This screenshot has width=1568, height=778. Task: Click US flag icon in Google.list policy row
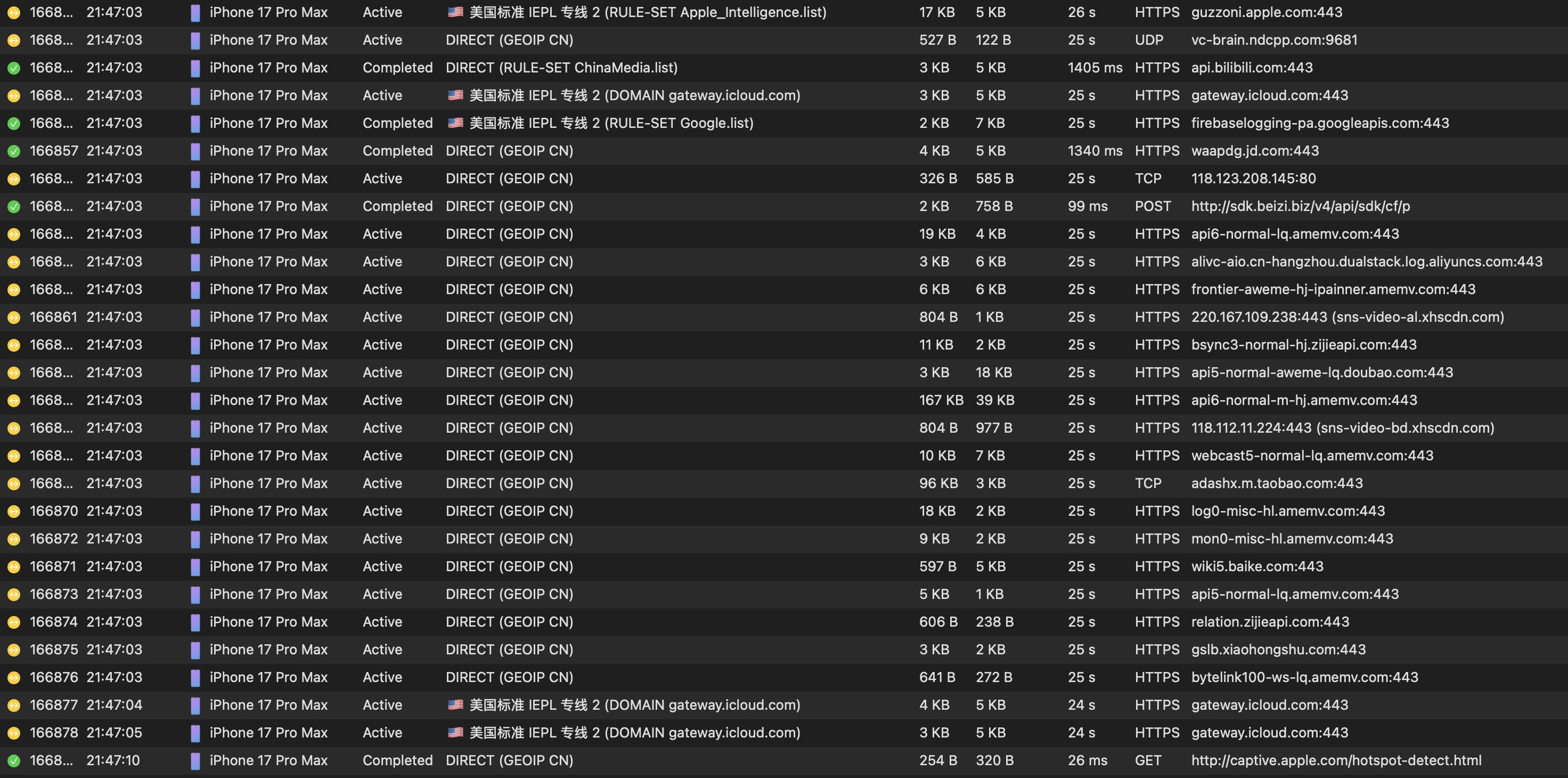(455, 123)
